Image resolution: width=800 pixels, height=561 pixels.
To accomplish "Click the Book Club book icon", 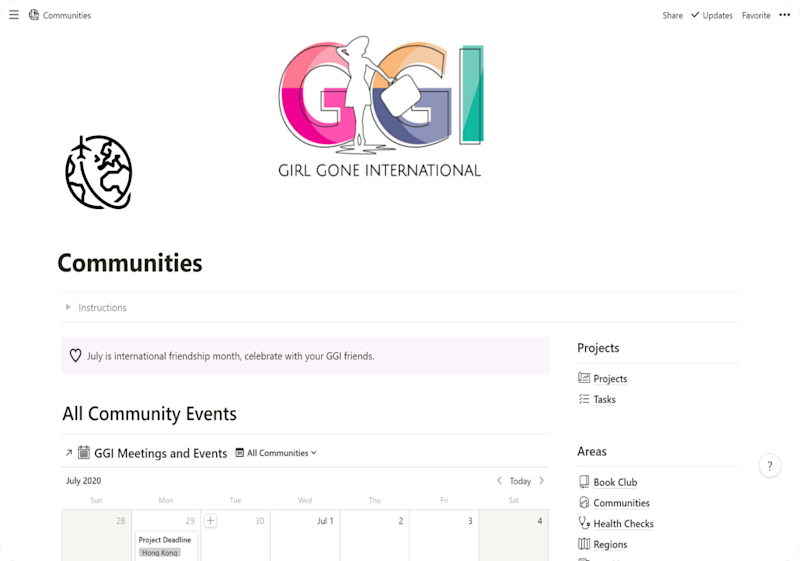I will coord(584,481).
